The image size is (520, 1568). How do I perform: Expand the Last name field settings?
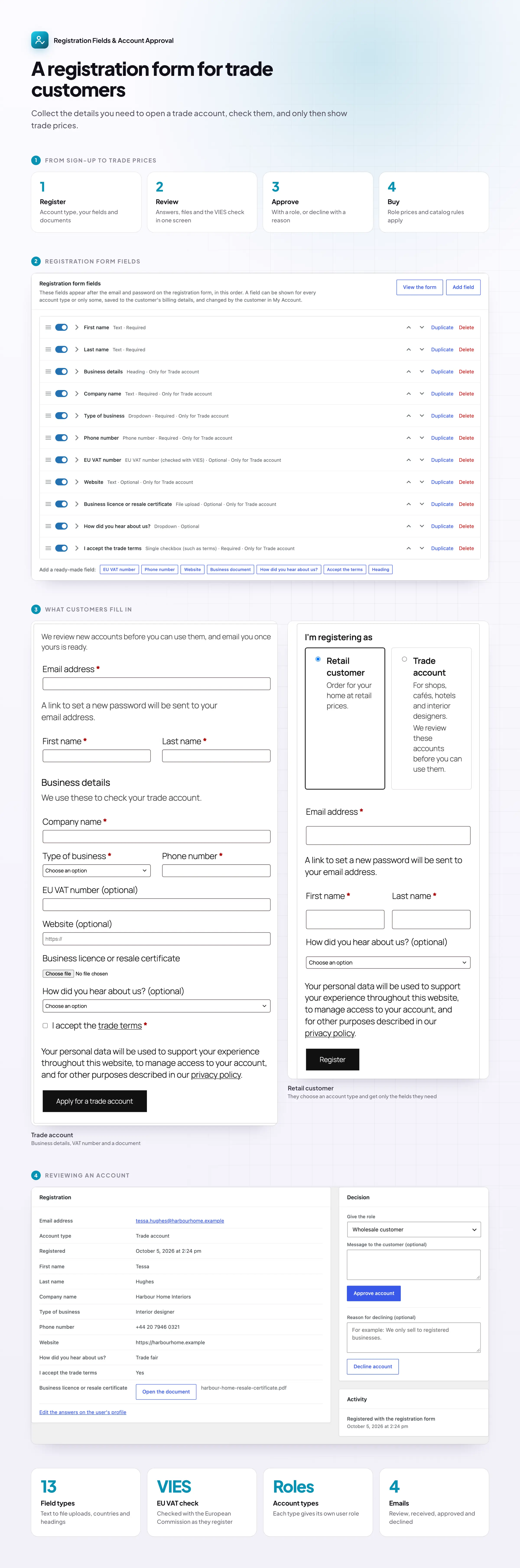[x=77, y=349]
